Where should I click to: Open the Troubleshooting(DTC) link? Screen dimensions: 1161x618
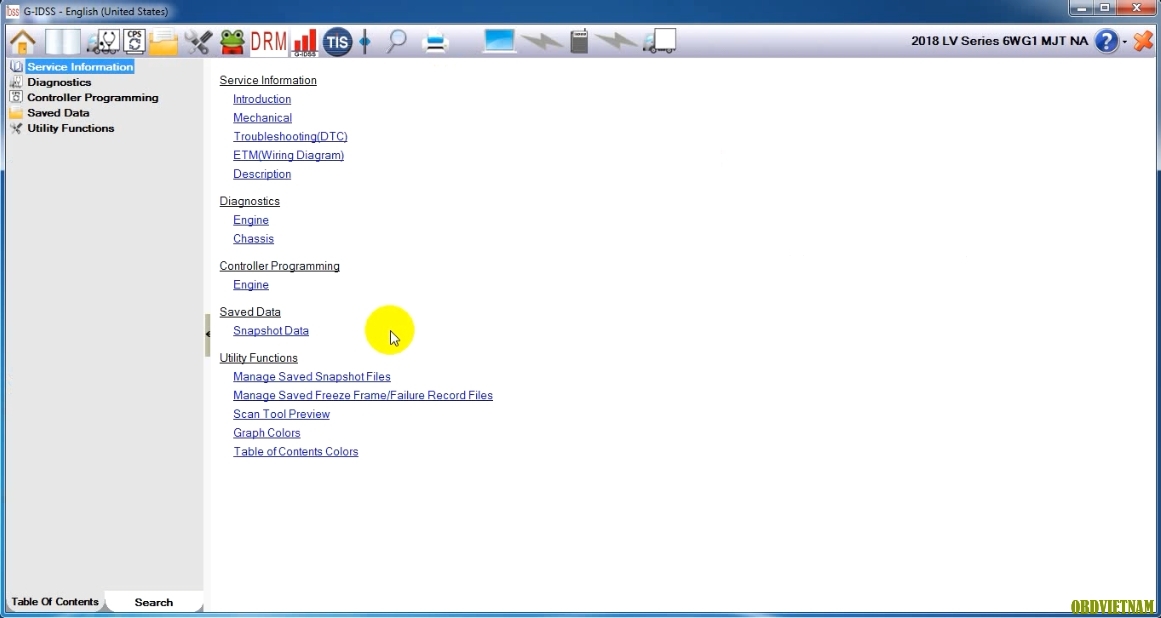[290, 136]
